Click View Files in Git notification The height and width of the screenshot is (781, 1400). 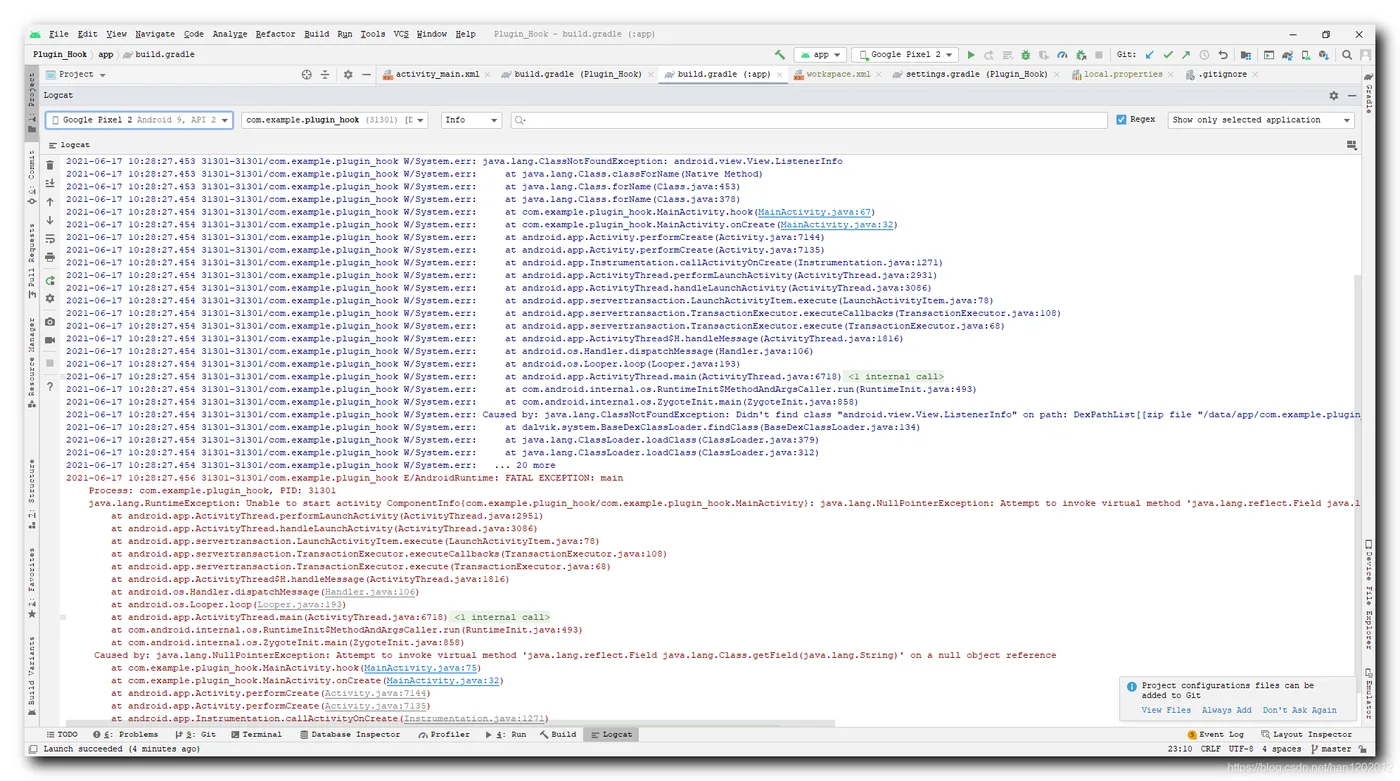point(1166,711)
